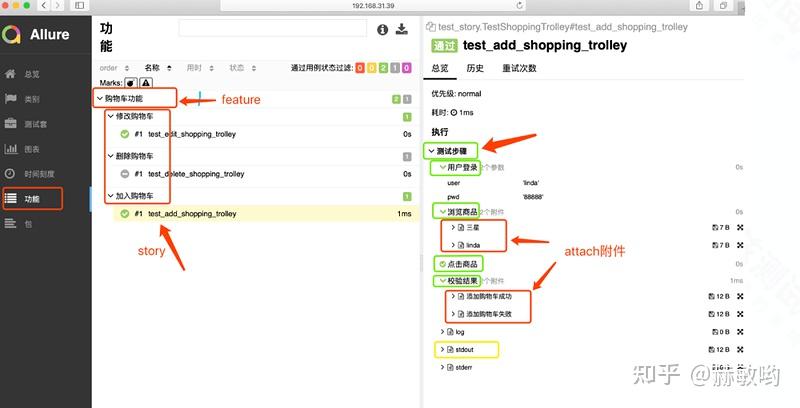Open the 总览 overview sidebar icon
This screenshot has height=408, width=800.
coord(10,74)
